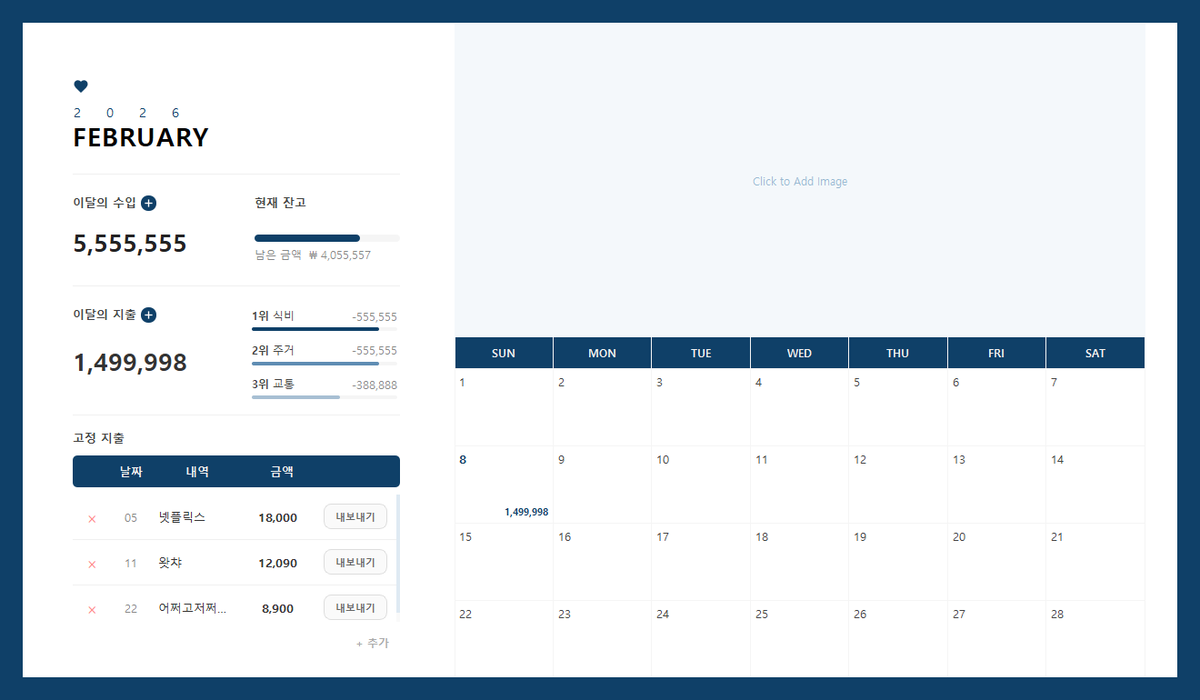The image size is (1200, 700).
Task: Open calendar day 1
Action: tap(504, 407)
